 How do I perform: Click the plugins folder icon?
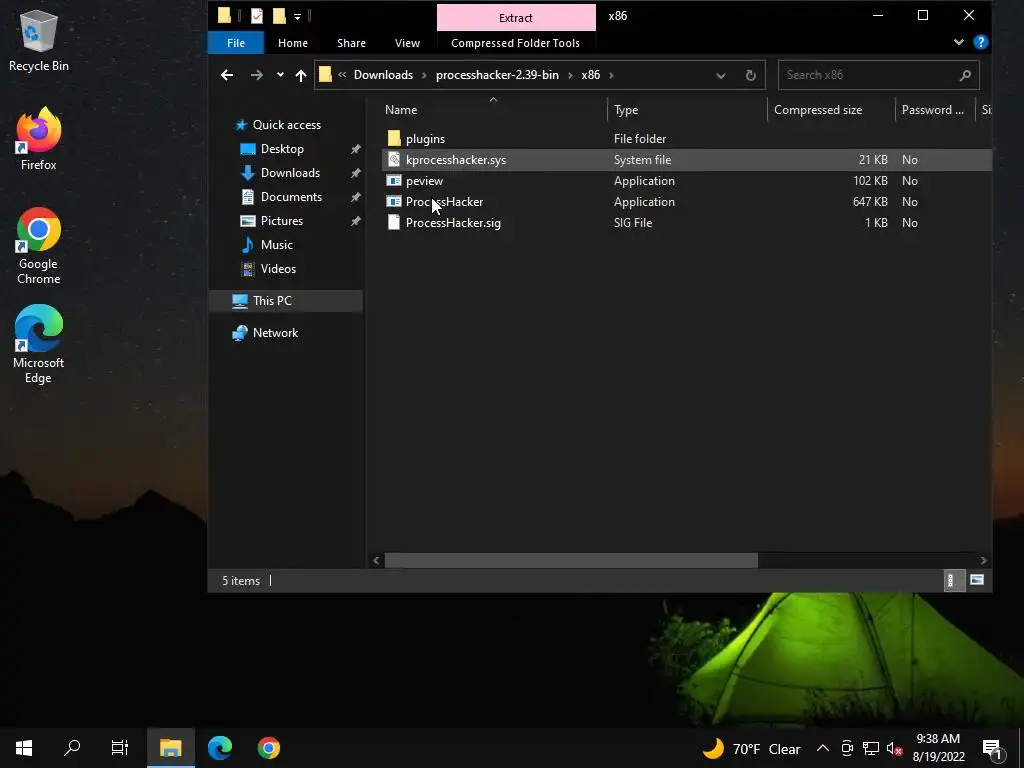(x=394, y=138)
